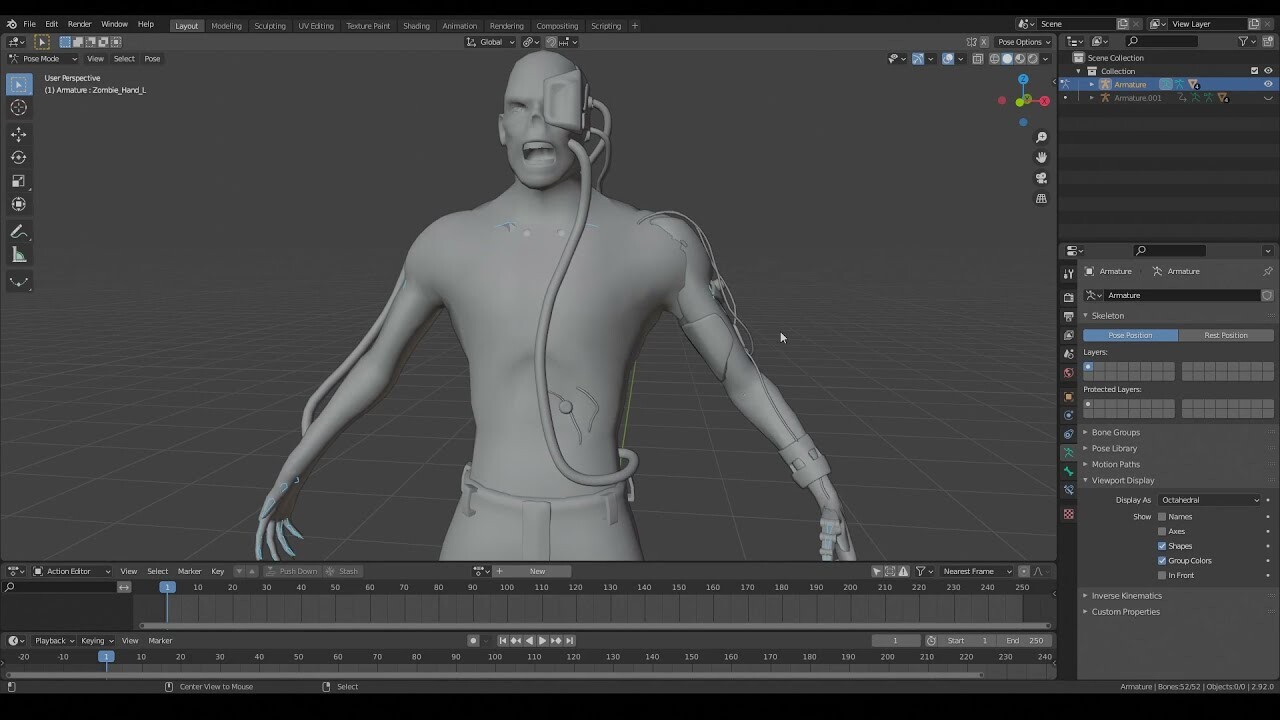Click the outliner filter funnel icon
This screenshot has width=1280, height=720.
(1243, 41)
